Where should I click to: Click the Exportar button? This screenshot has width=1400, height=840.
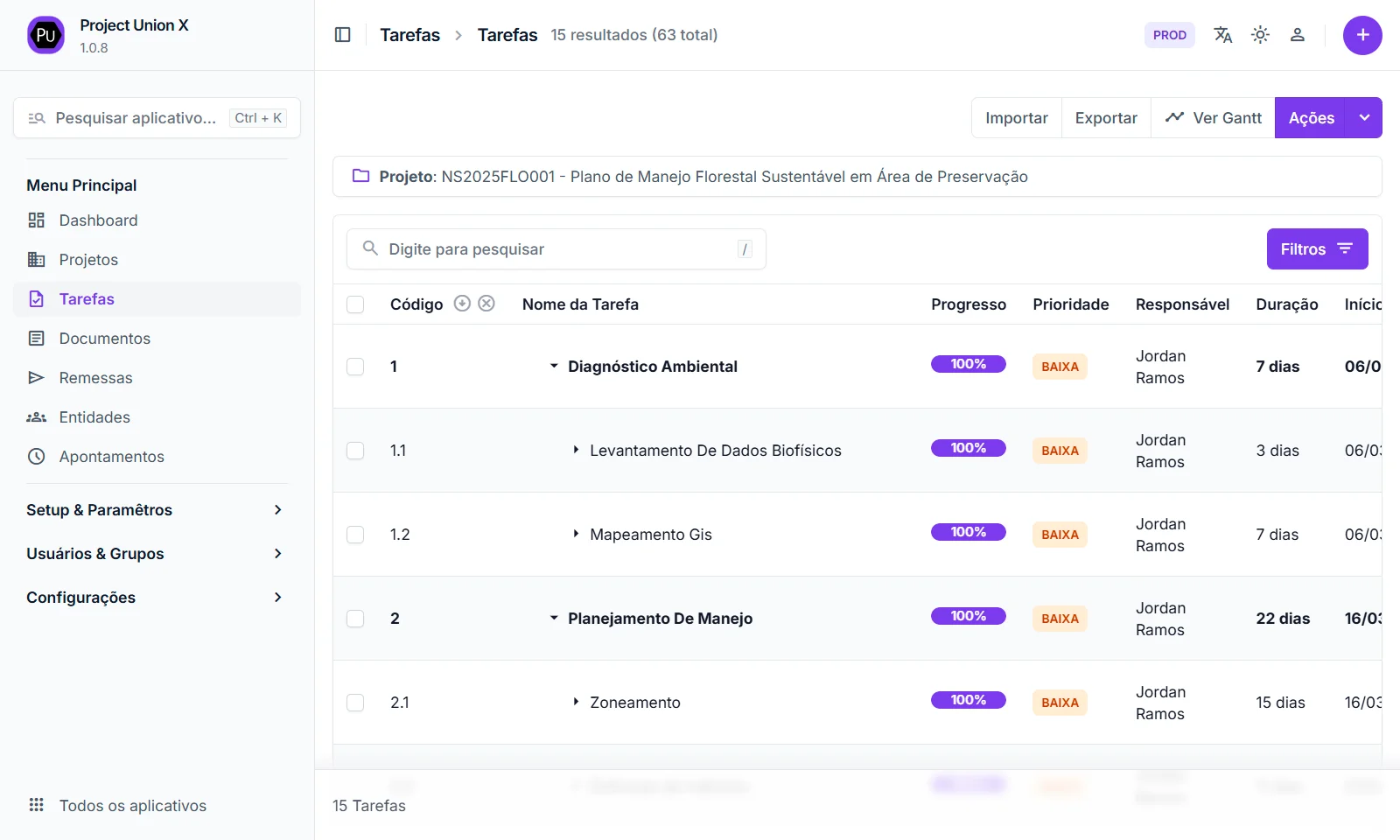(x=1106, y=118)
